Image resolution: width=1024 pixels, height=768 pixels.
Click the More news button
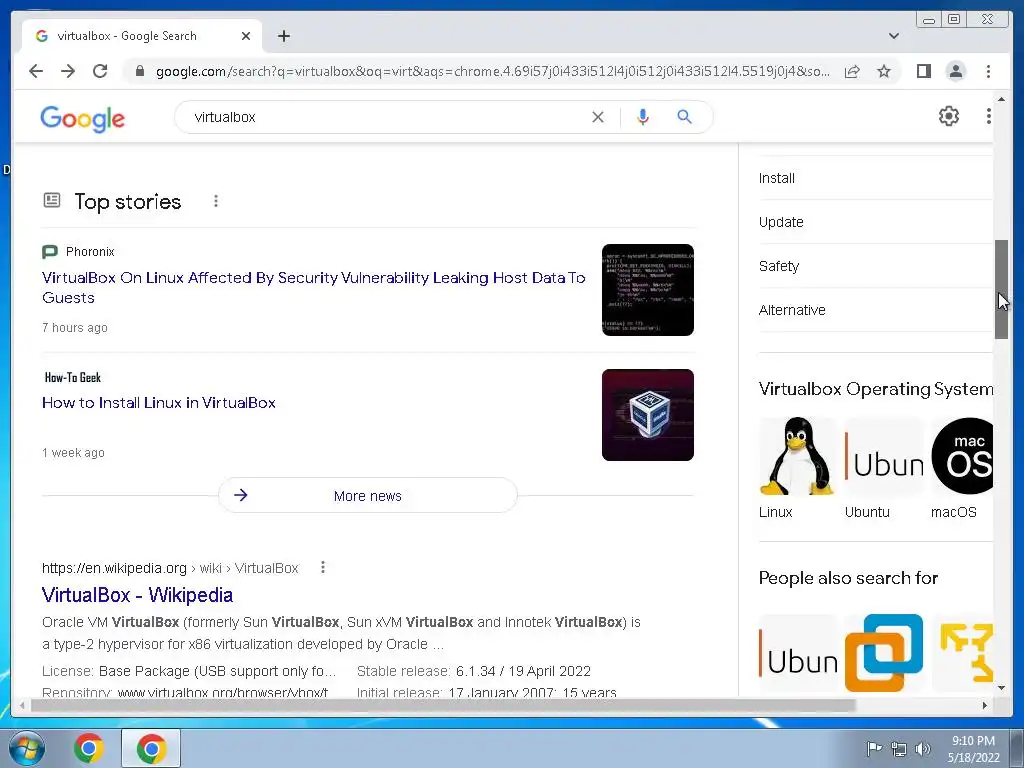[x=368, y=496]
